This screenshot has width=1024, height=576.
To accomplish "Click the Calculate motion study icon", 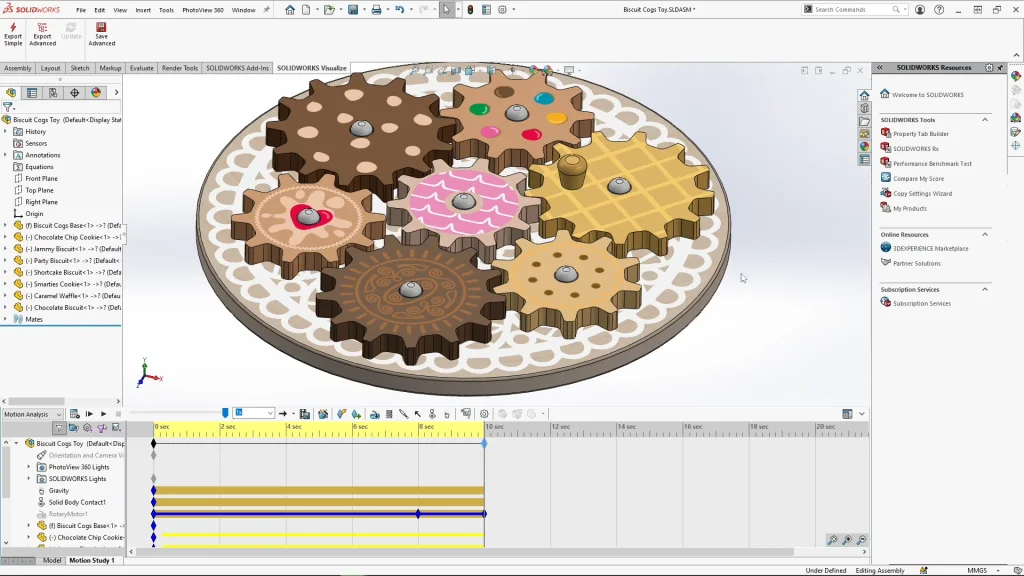I will pyautogui.click(x=74, y=414).
